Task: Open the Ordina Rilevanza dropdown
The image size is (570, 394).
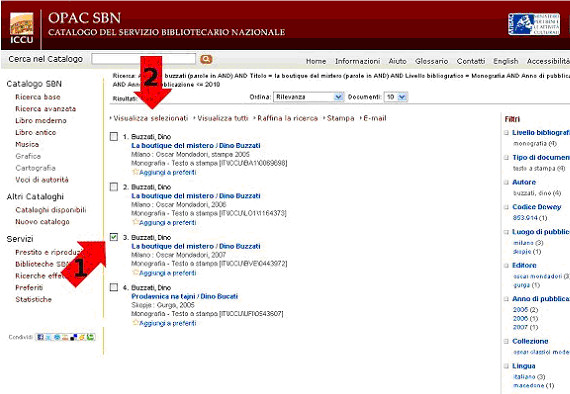Action: coord(308,97)
